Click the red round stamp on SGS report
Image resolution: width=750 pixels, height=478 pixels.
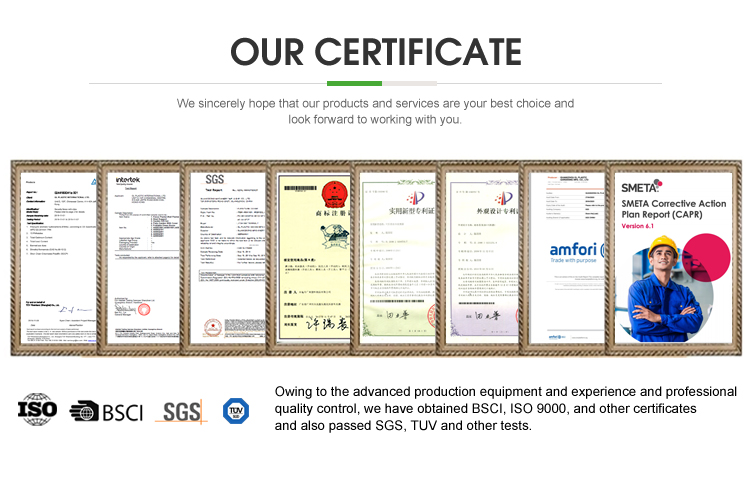[211, 325]
